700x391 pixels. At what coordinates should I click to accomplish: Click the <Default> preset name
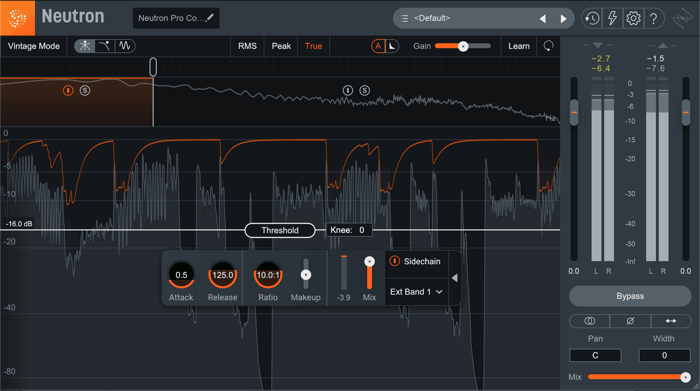tap(432, 18)
